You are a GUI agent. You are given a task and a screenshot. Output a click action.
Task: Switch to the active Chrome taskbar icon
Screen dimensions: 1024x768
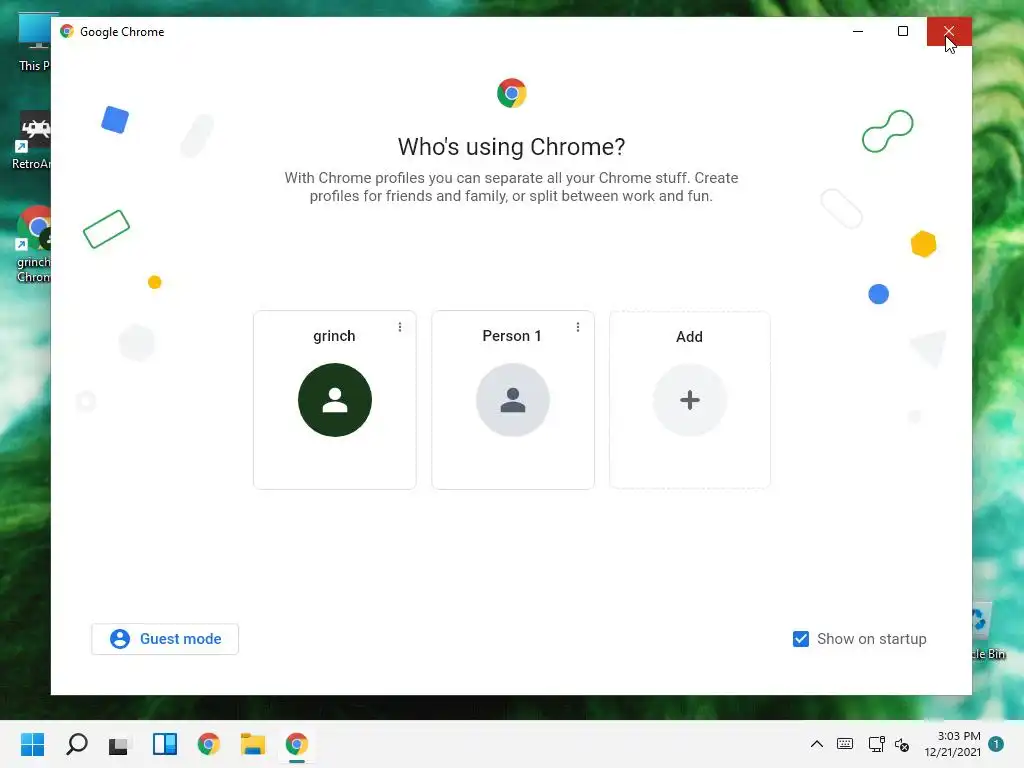[296, 744]
